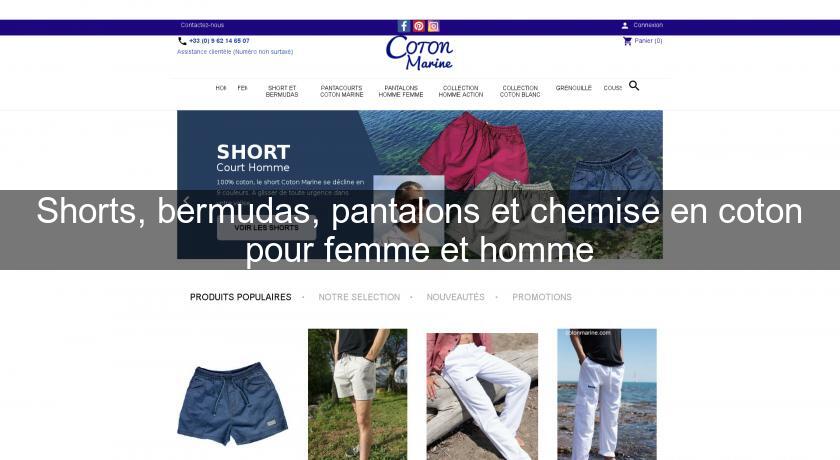Open the Facebook social icon

pos(404,26)
